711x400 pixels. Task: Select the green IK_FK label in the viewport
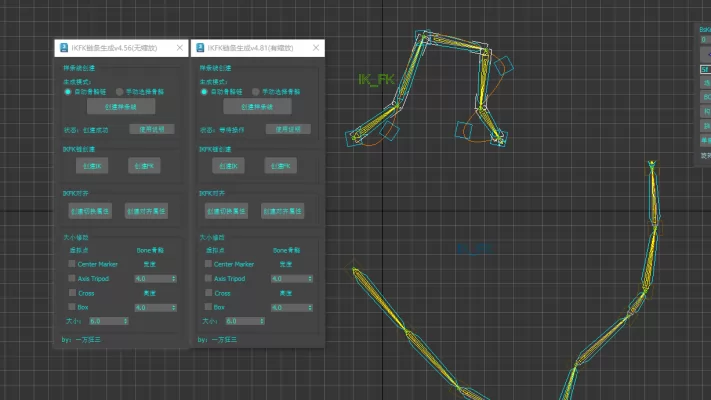[376, 79]
